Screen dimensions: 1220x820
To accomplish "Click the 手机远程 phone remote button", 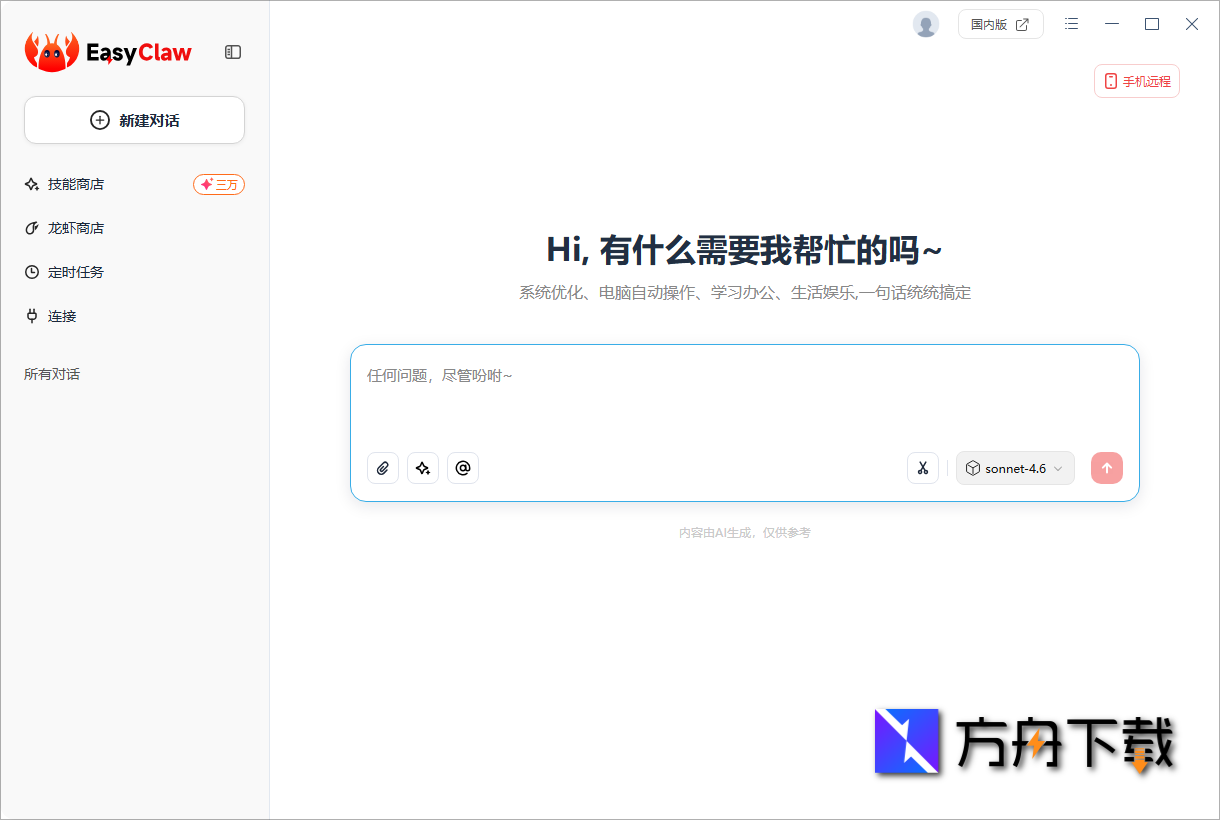I will (1136, 81).
